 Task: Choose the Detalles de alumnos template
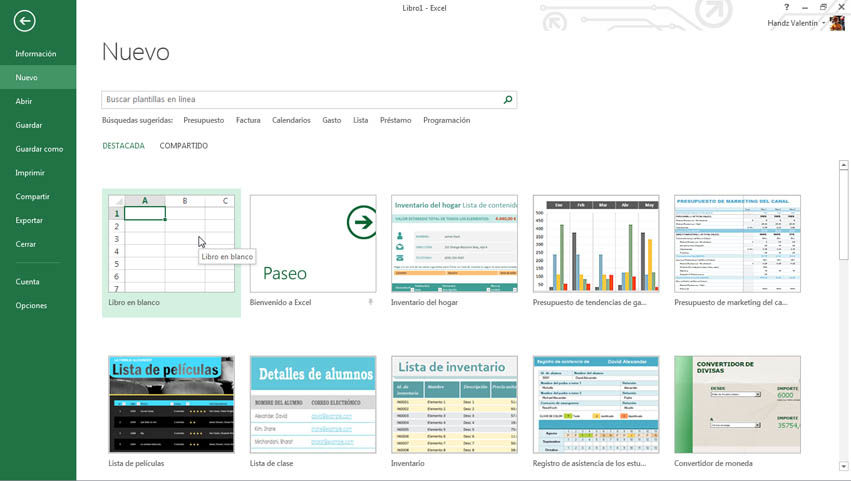tap(313, 404)
